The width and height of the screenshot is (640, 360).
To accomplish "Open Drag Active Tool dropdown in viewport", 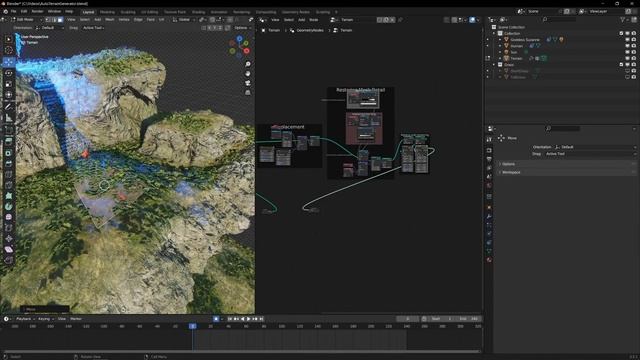I will (x=93, y=28).
